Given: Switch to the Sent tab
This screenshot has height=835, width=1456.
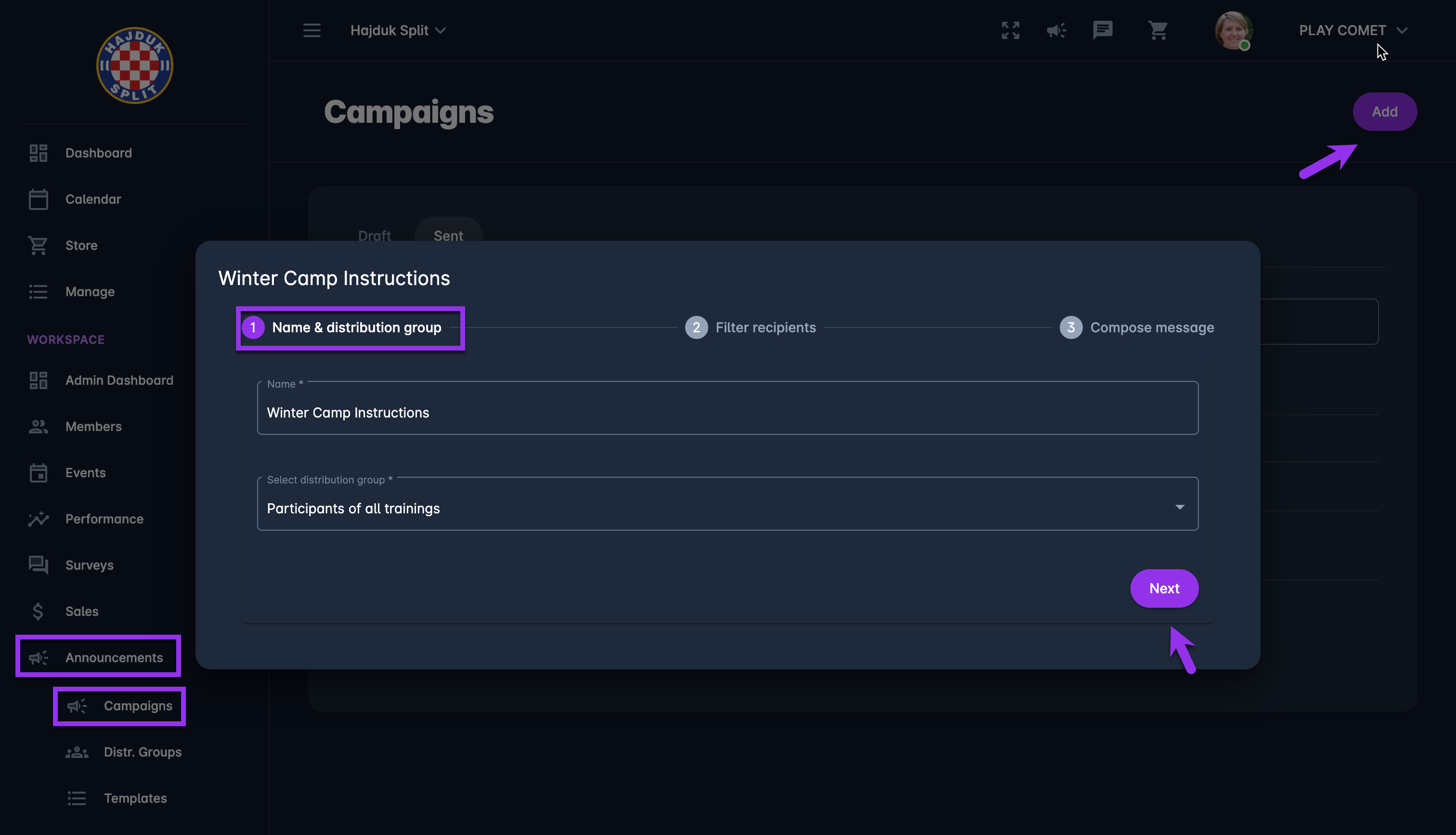Looking at the screenshot, I should click(448, 235).
